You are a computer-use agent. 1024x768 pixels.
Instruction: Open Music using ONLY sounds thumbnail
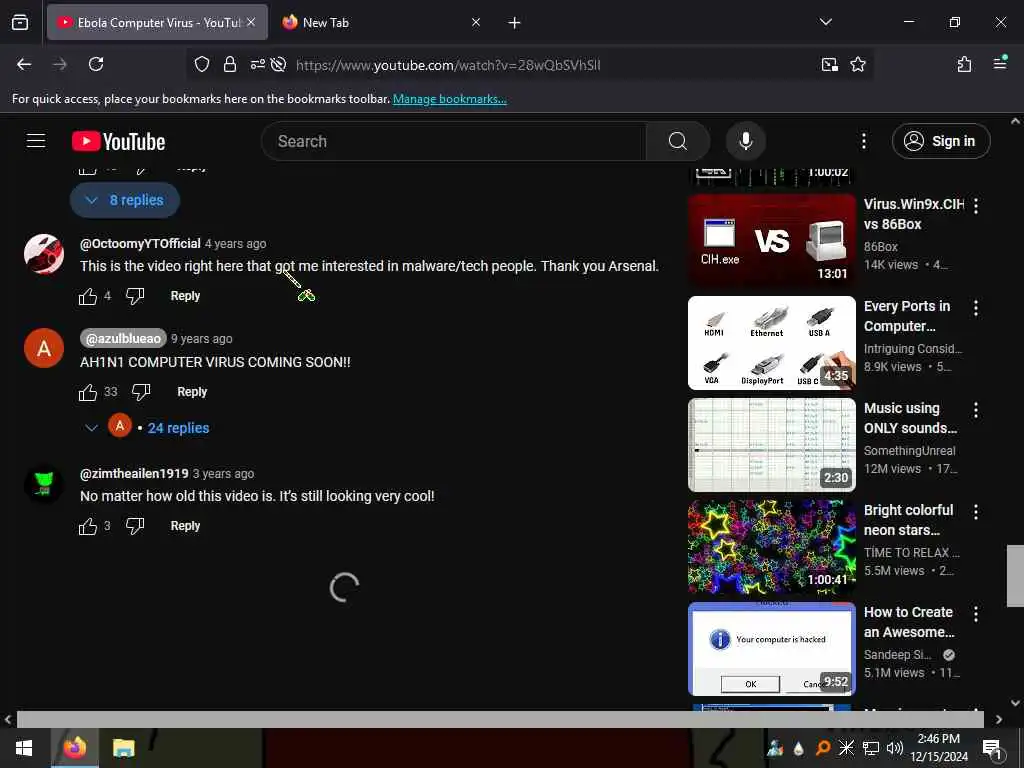[771, 445]
